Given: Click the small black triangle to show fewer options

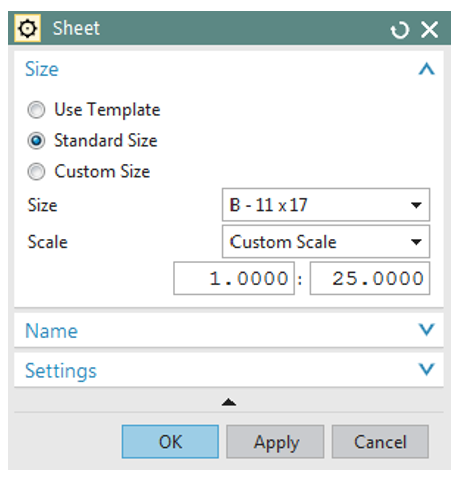Looking at the screenshot, I should pos(229,402).
